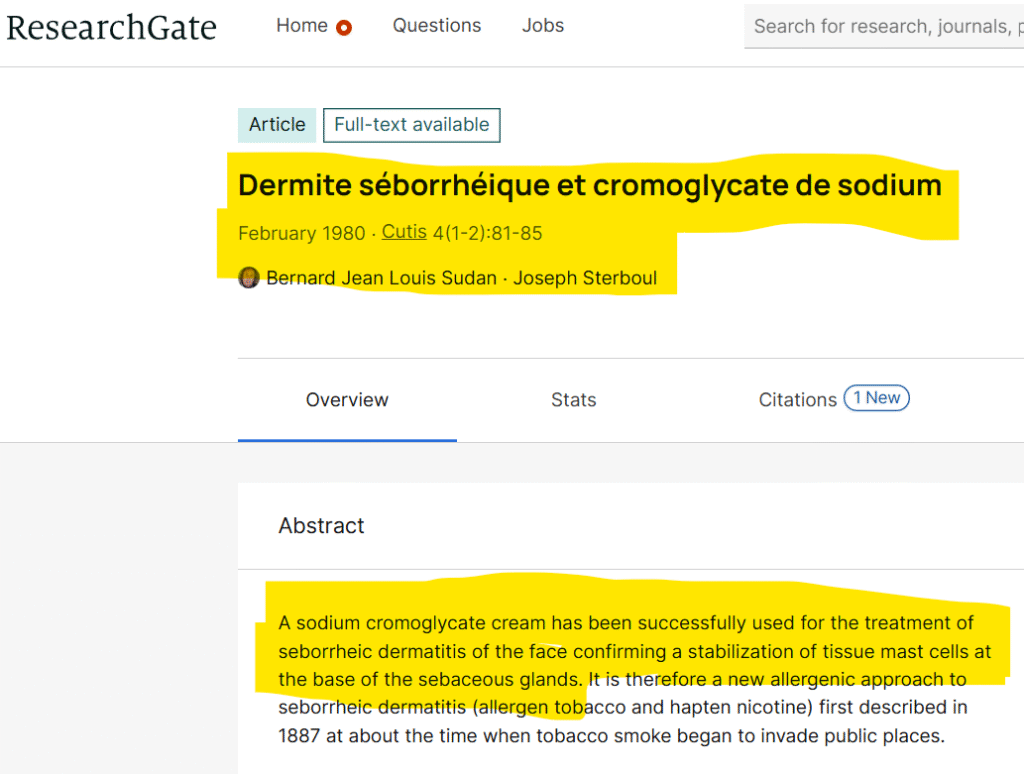
Task: Open the Cutis journal link
Action: point(404,232)
